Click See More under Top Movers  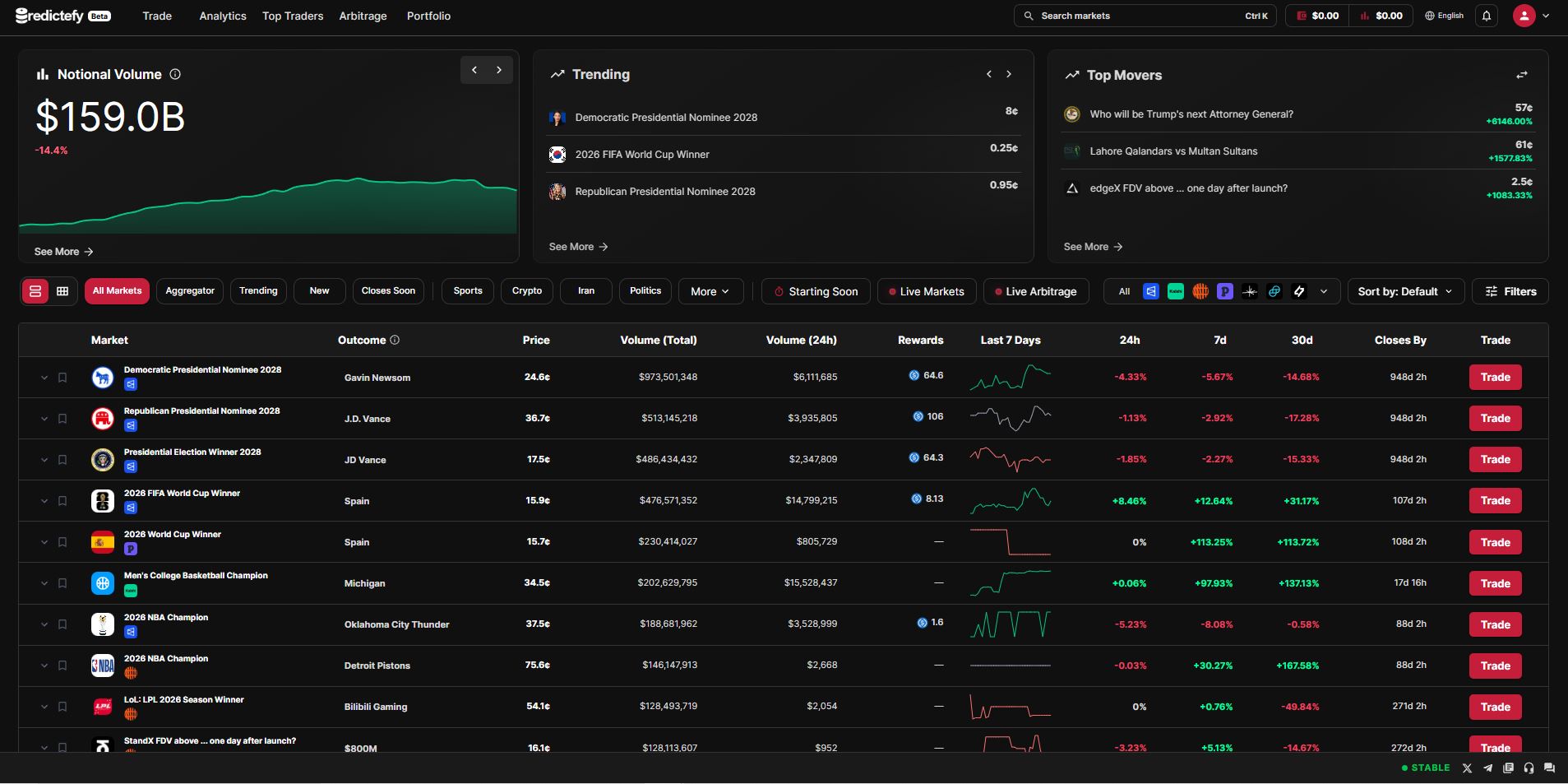pos(1093,247)
